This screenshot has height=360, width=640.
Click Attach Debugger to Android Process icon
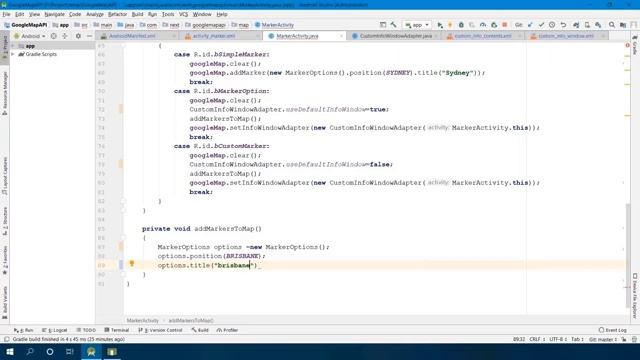494,25
